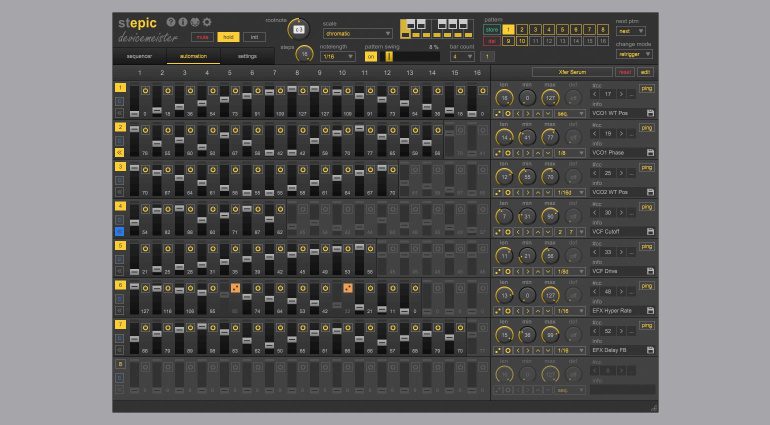Open the help question mark icon

(170, 22)
